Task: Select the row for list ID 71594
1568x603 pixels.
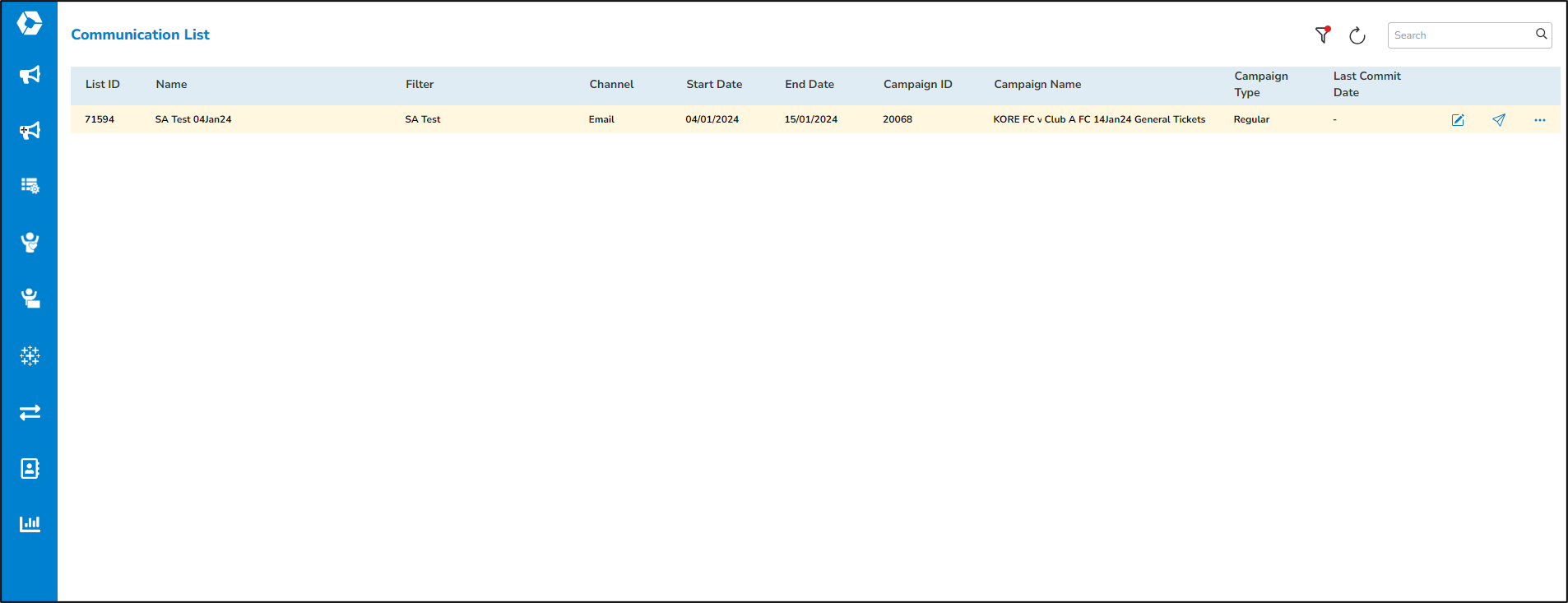Action: tap(100, 119)
